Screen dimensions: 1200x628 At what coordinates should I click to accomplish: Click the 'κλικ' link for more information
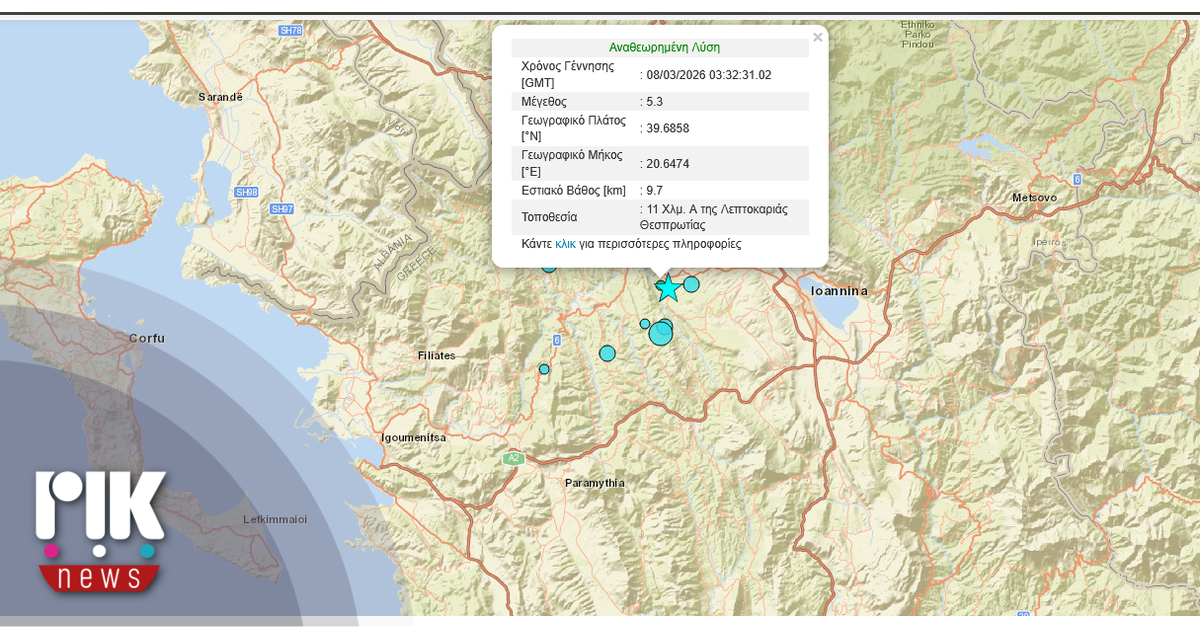565,244
